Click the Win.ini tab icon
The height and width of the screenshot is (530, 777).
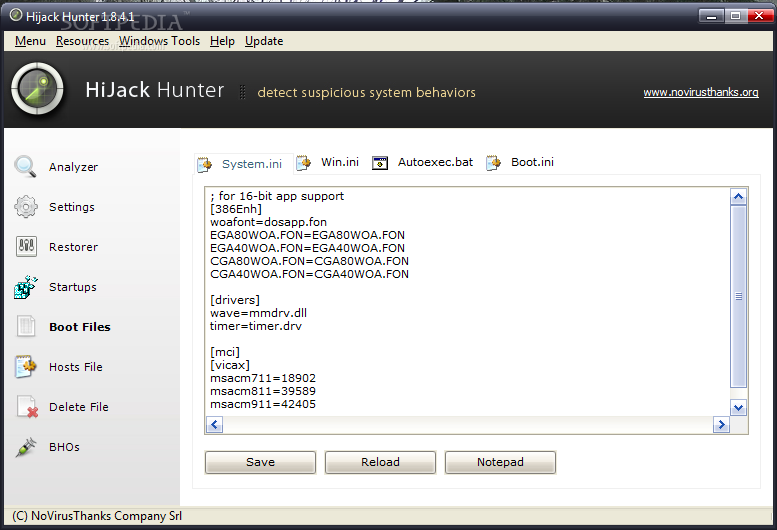(303, 162)
